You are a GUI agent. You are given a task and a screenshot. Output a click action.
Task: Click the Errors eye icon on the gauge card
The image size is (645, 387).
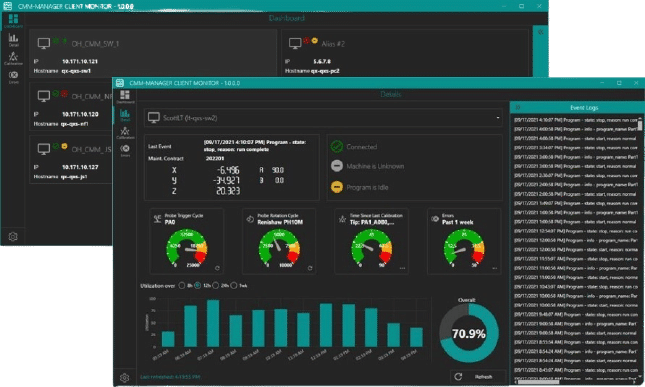(x=435, y=219)
